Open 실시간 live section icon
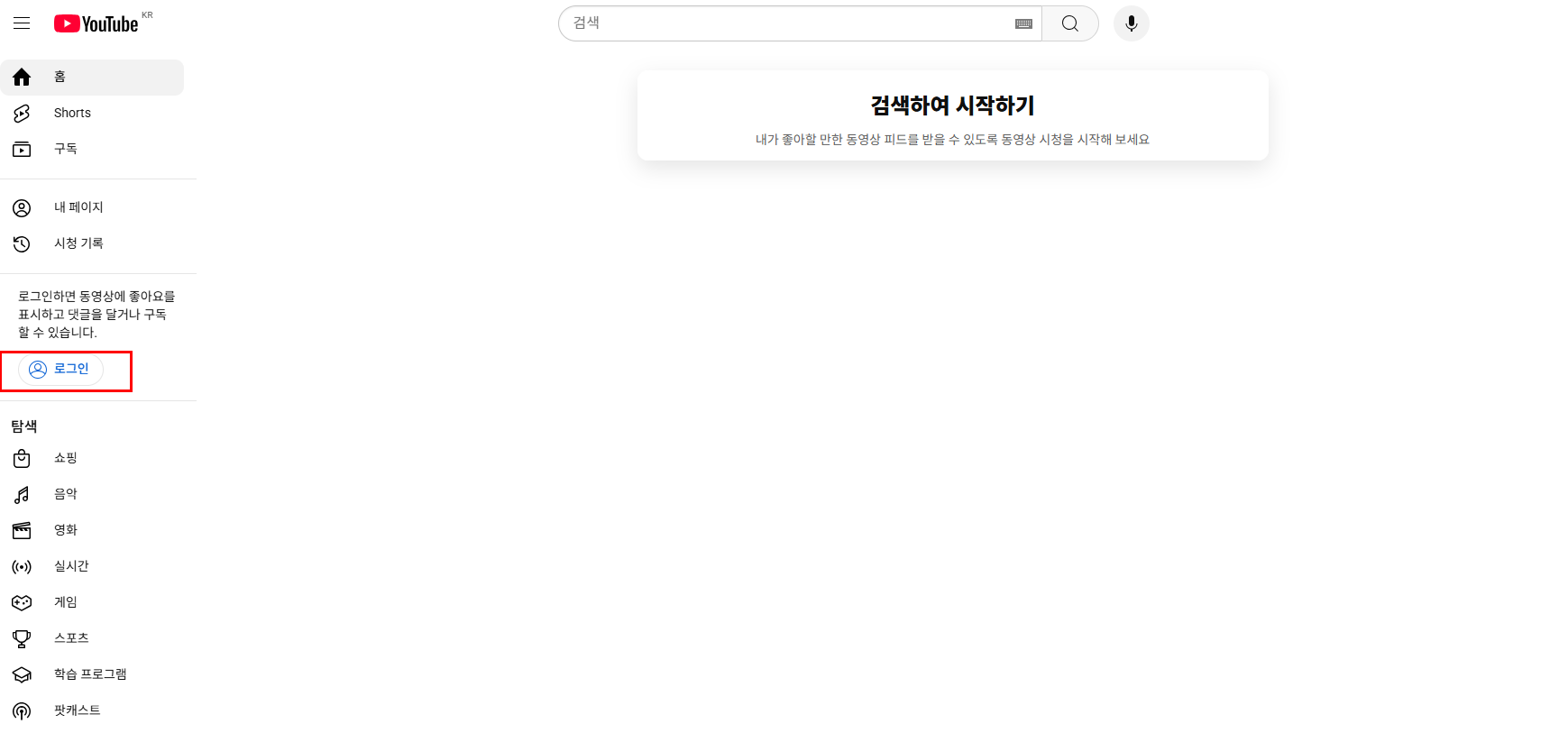 click(22, 566)
